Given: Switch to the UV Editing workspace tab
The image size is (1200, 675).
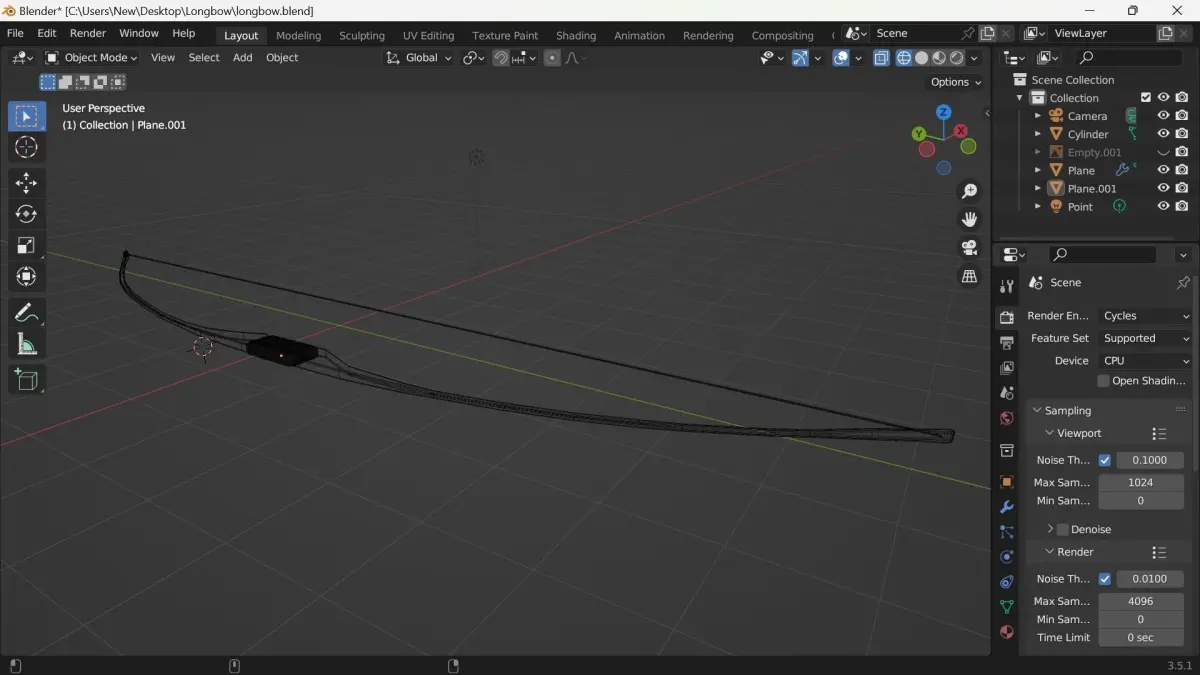Looking at the screenshot, I should pyautogui.click(x=428, y=35).
